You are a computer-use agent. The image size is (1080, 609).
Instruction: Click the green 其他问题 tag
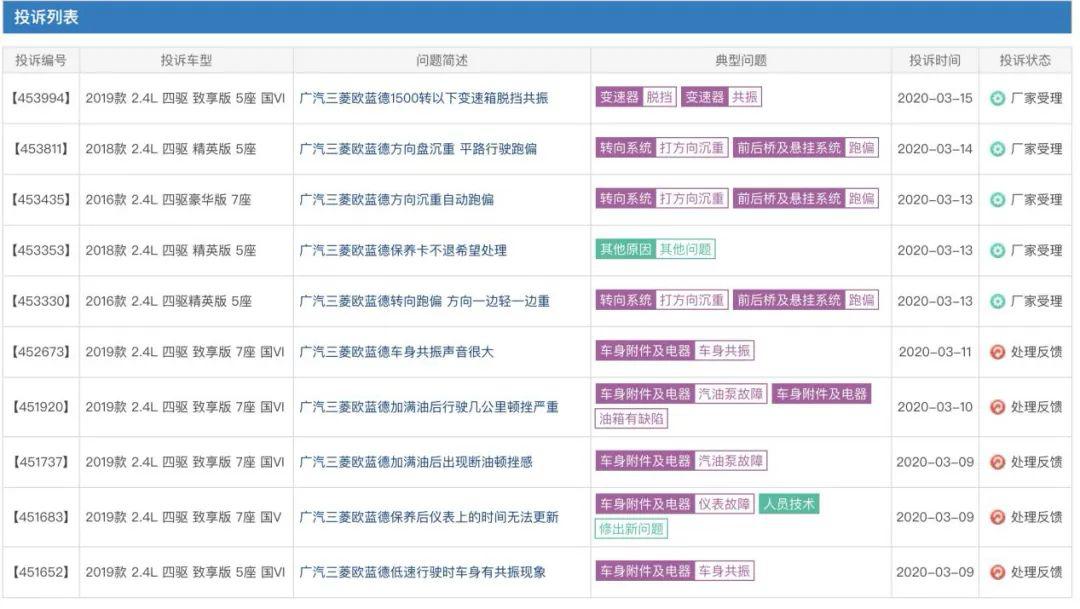[x=685, y=249]
